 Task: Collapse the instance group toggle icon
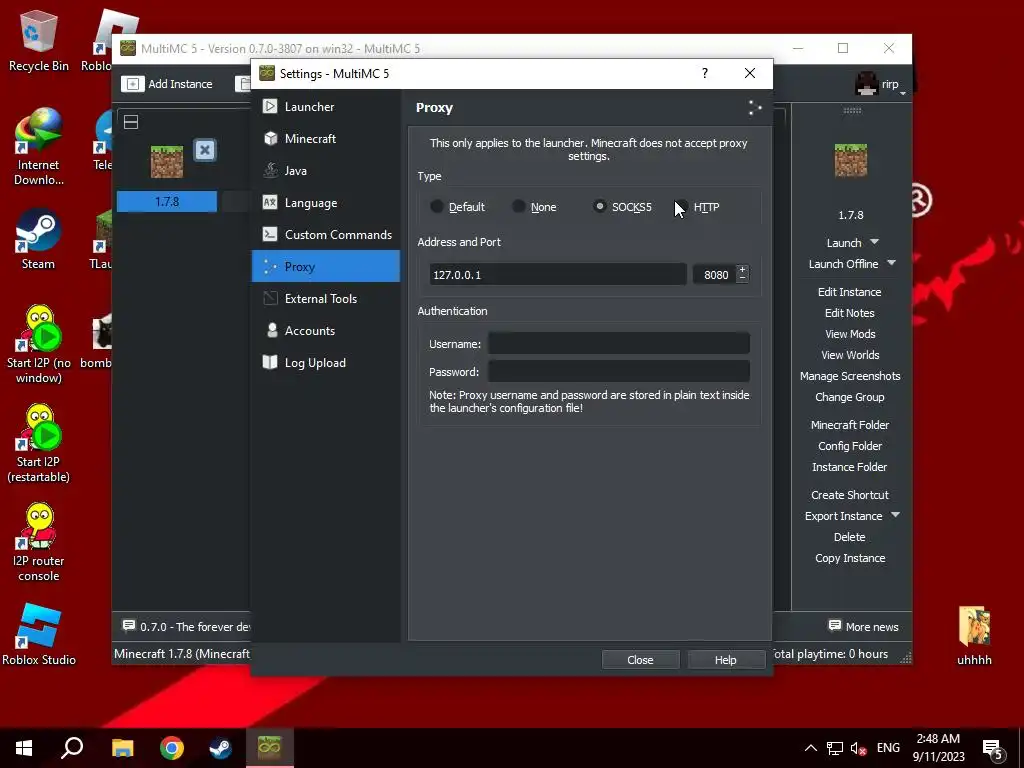coord(131,122)
